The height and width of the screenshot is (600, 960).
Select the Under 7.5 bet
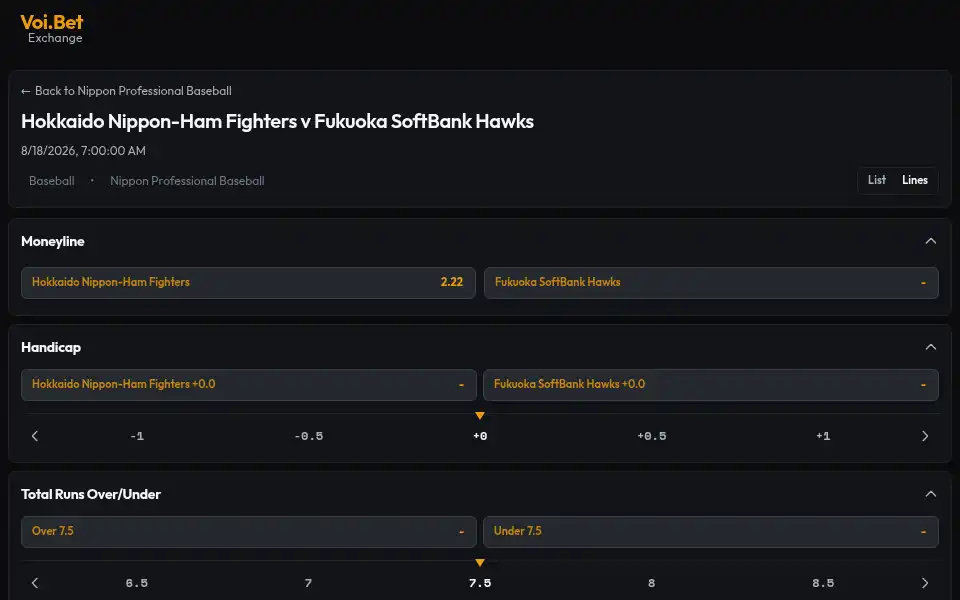(711, 531)
